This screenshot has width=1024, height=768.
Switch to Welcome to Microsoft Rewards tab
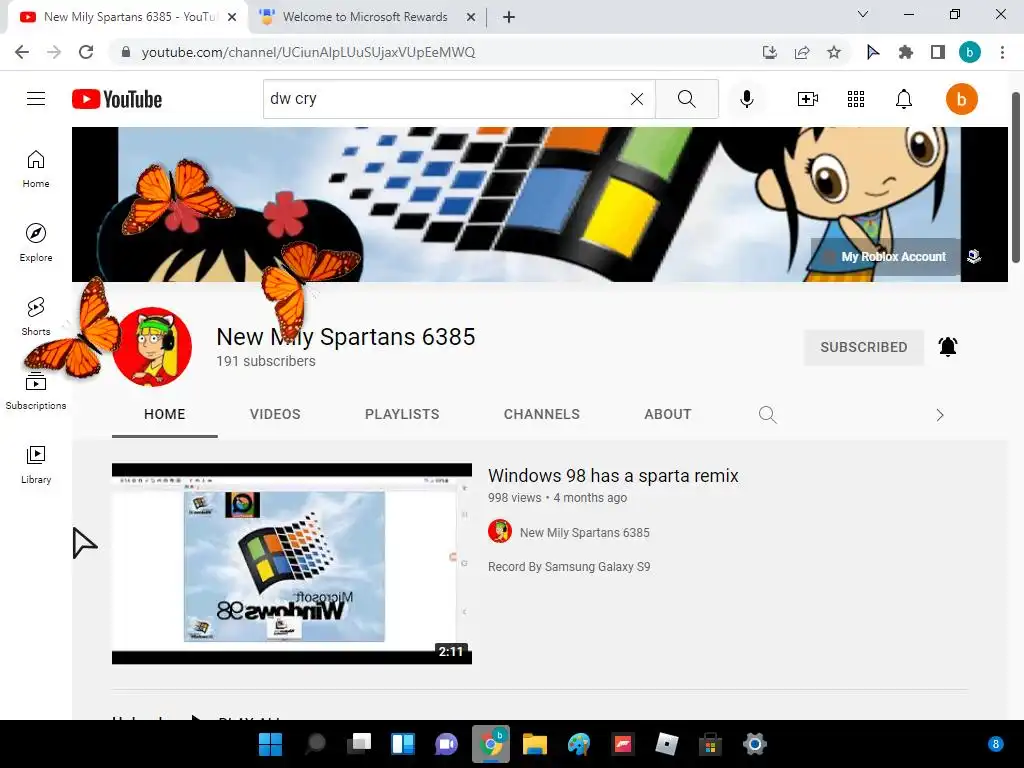coord(366,17)
